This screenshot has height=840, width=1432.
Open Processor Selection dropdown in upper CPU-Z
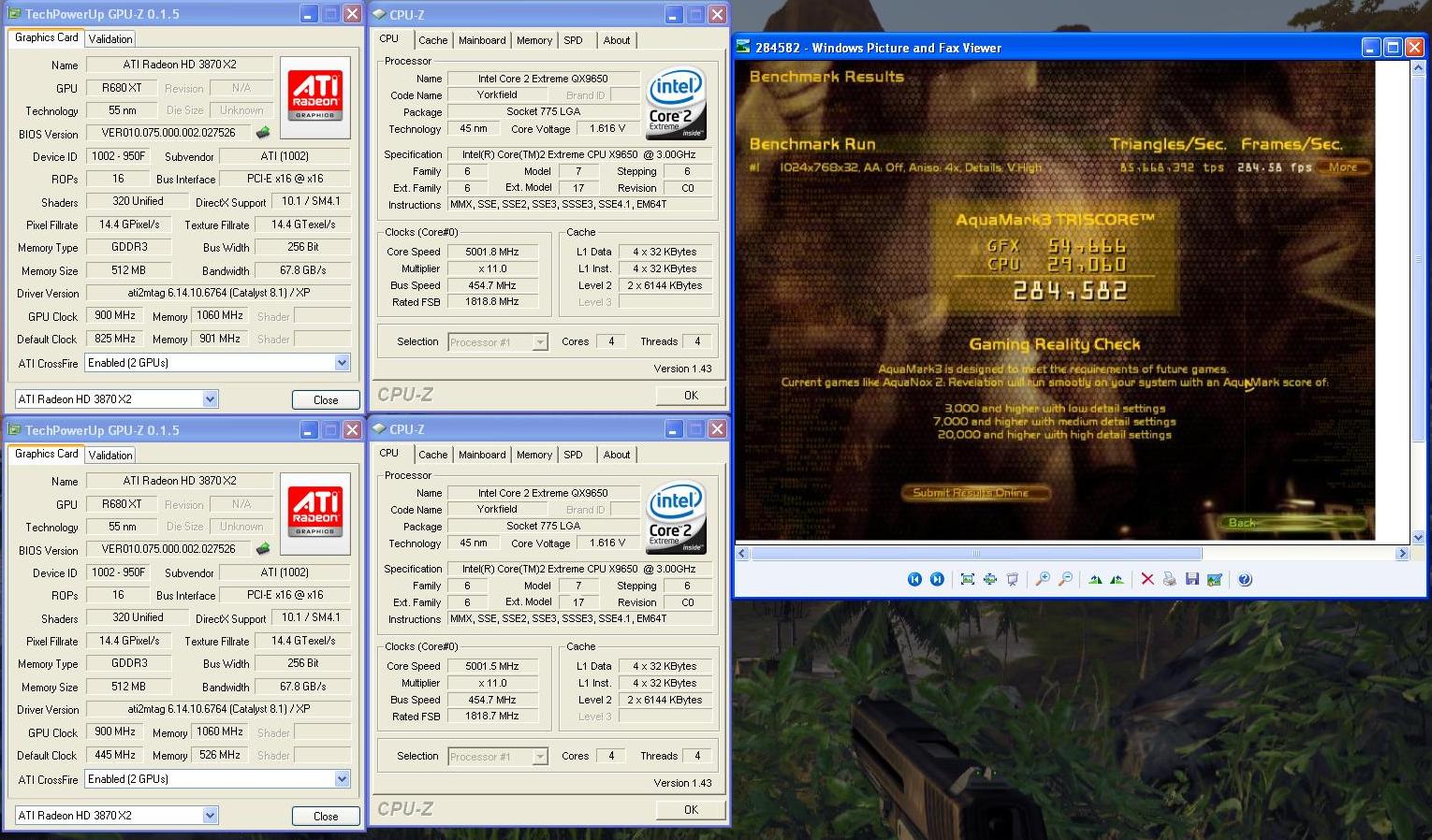(540, 342)
